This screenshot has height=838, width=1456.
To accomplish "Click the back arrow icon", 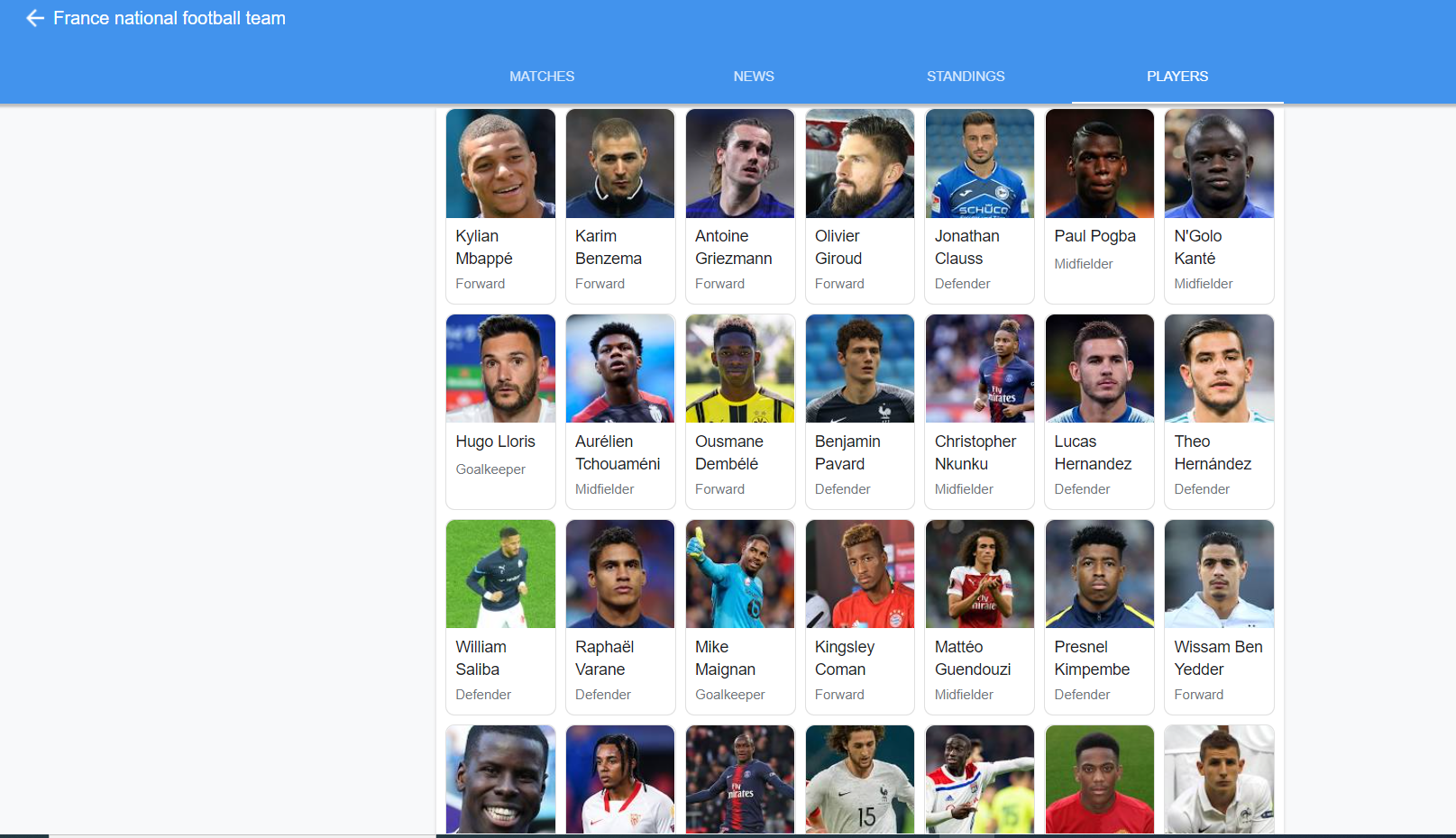I will (35, 18).
